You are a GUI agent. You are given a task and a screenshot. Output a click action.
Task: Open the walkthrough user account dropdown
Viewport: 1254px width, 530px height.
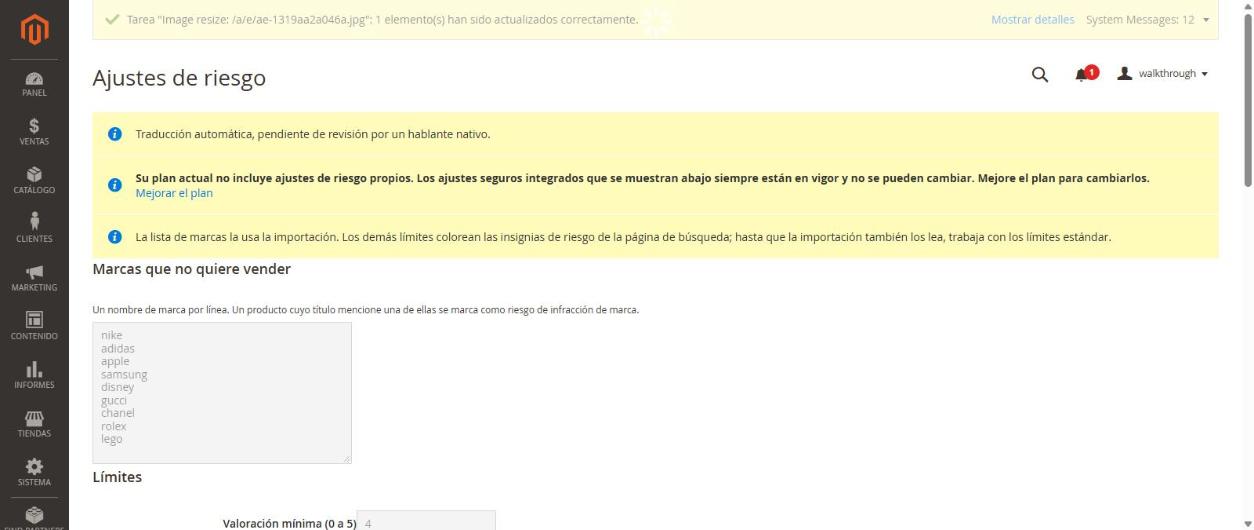[1162, 74]
